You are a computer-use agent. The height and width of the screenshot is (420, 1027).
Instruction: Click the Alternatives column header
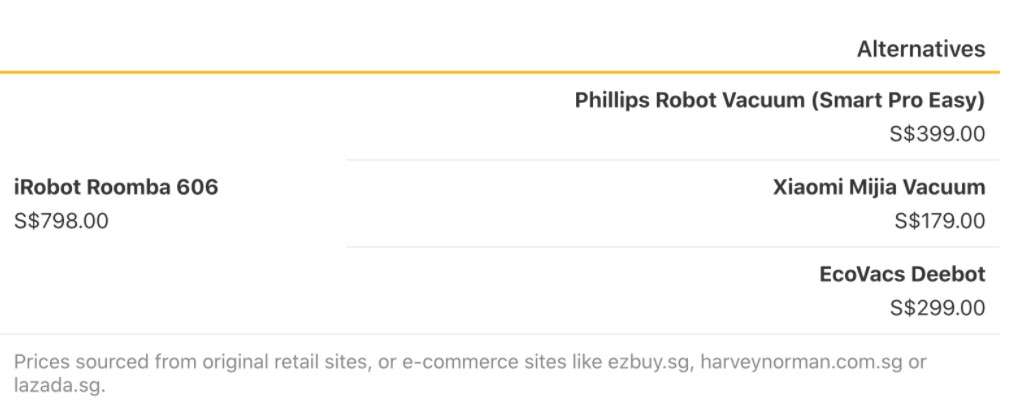coord(921,49)
